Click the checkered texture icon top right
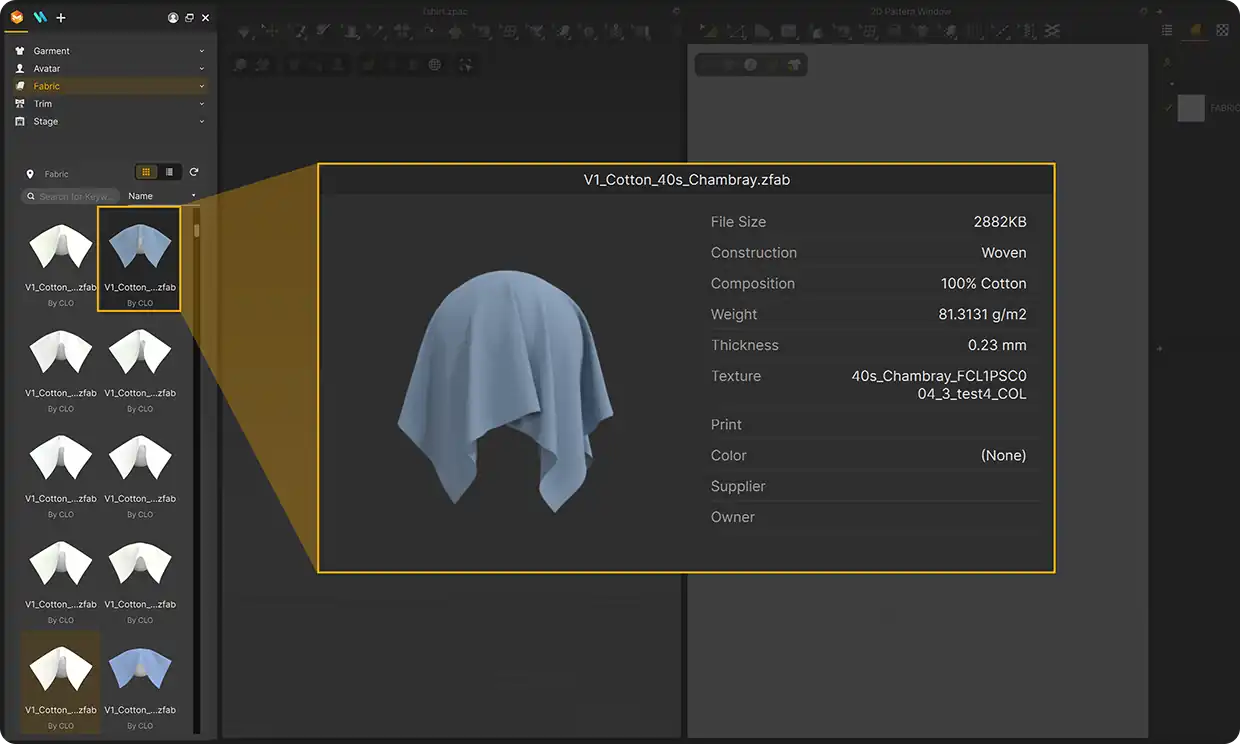This screenshot has width=1240, height=744. [x=1222, y=31]
